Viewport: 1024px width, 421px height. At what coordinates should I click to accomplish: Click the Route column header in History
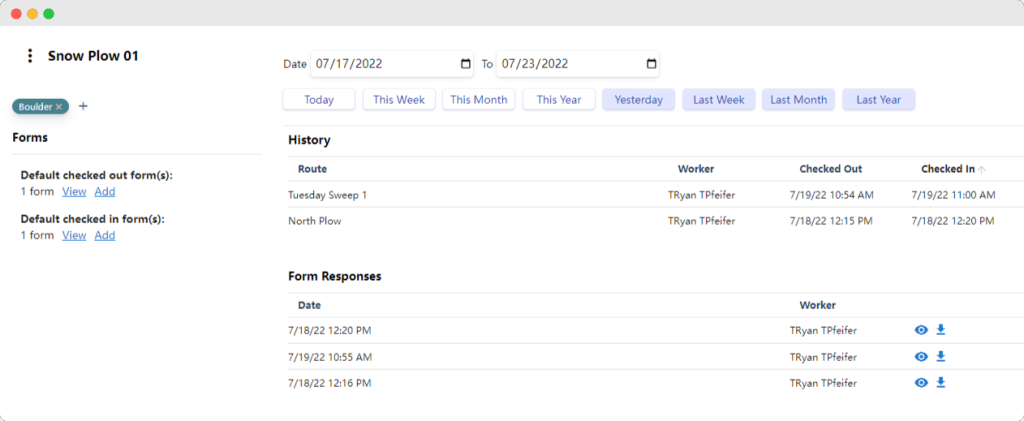(312, 169)
